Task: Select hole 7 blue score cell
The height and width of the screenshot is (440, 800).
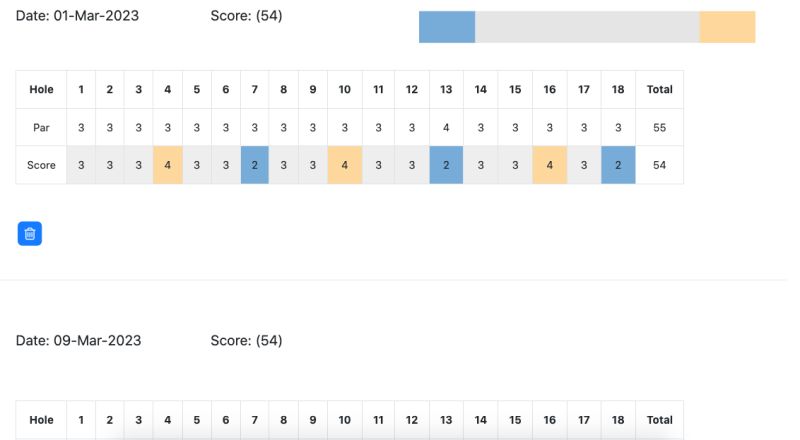Action: (x=255, y=165)
